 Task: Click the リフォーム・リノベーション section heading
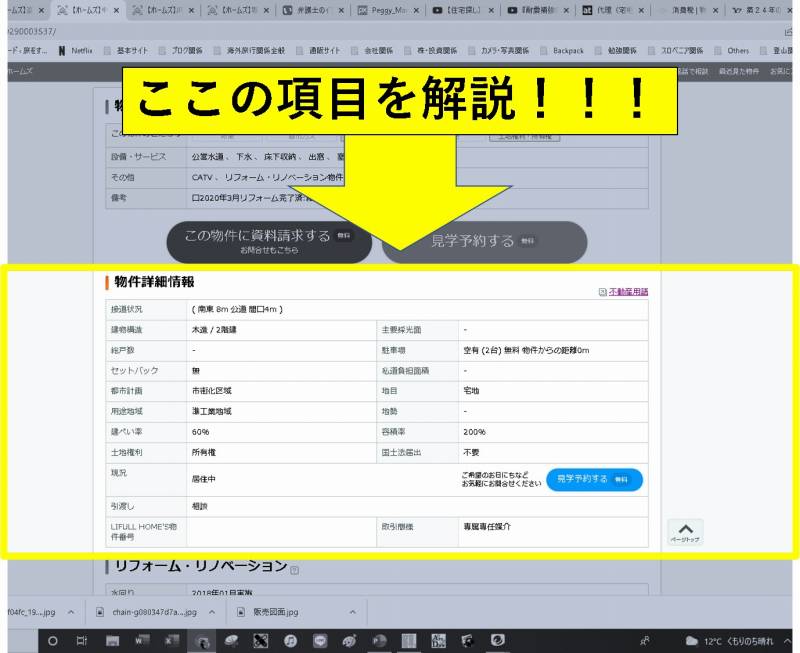(x=201, y=566)
